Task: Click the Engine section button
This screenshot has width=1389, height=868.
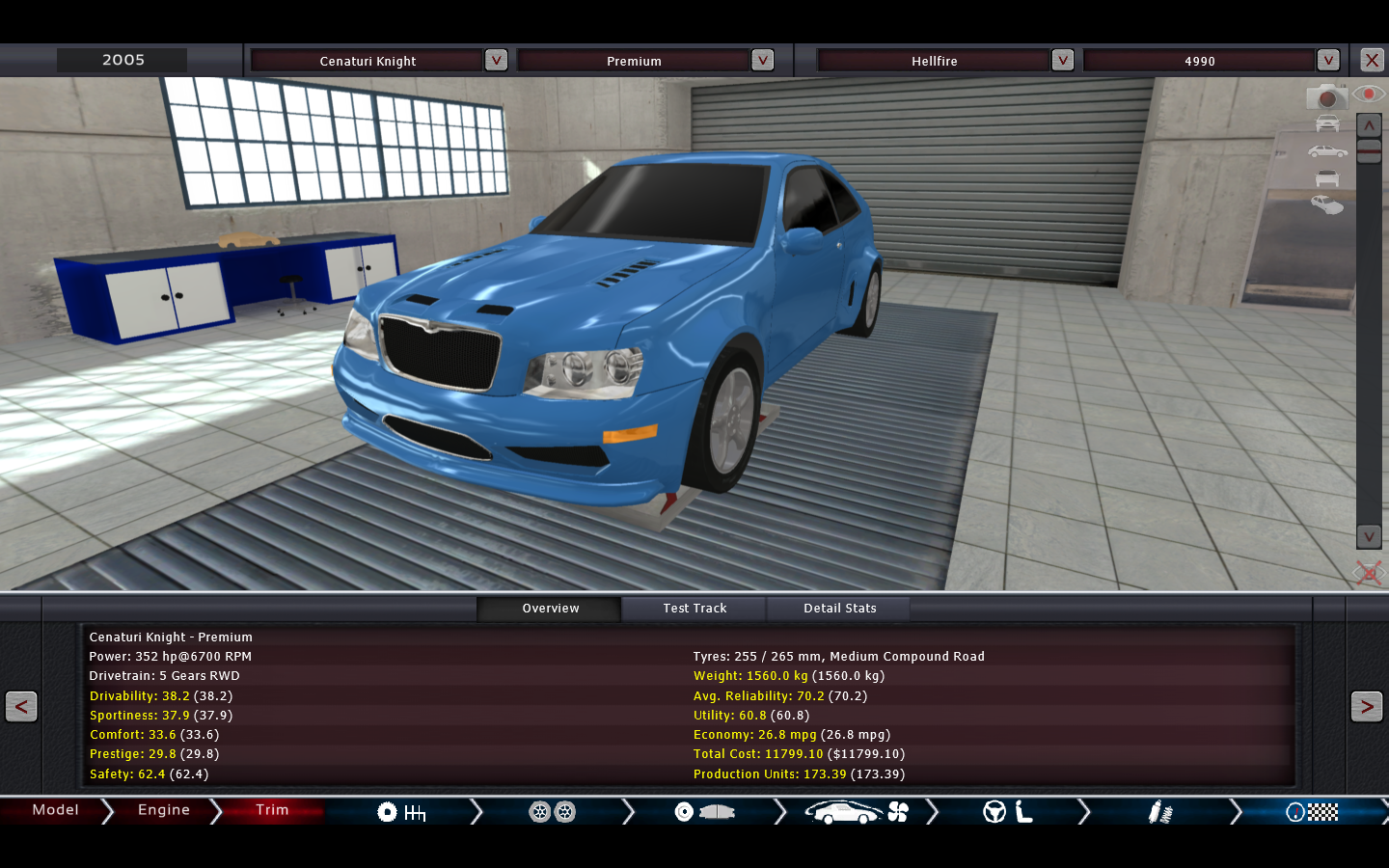Action: pyautogui.click(x=163, y=810)
